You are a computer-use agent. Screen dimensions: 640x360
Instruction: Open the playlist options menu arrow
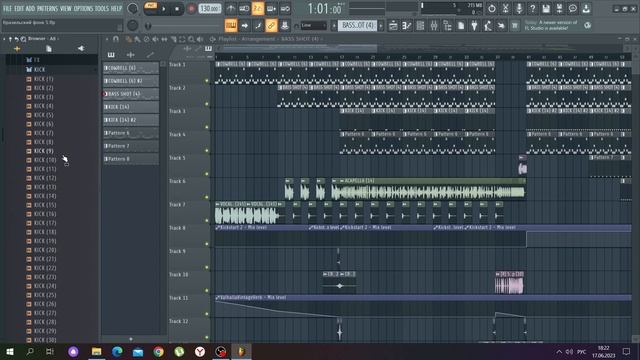tap(107, 39)
